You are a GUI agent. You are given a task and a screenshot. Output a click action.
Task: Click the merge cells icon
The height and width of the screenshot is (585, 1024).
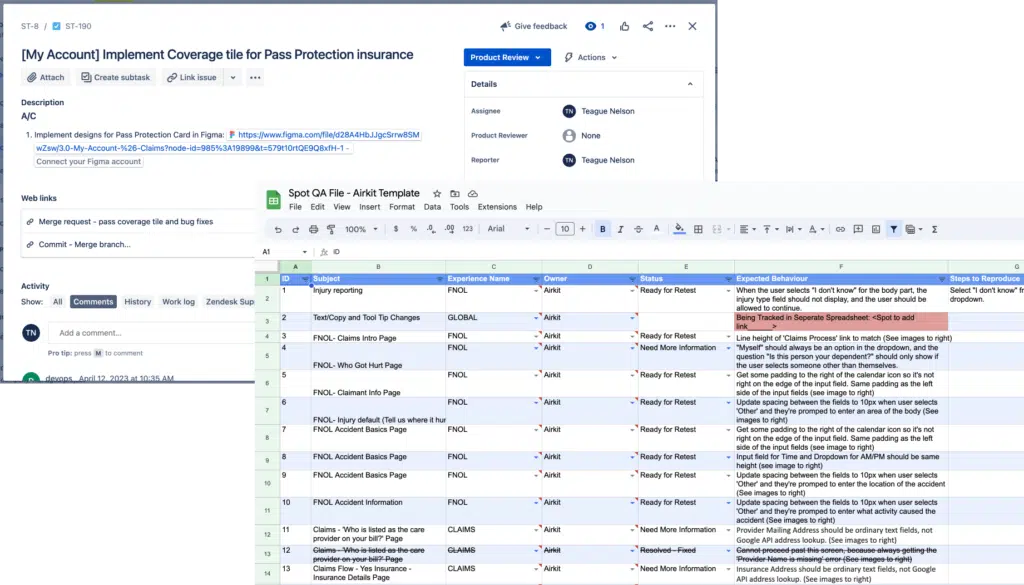717,229
